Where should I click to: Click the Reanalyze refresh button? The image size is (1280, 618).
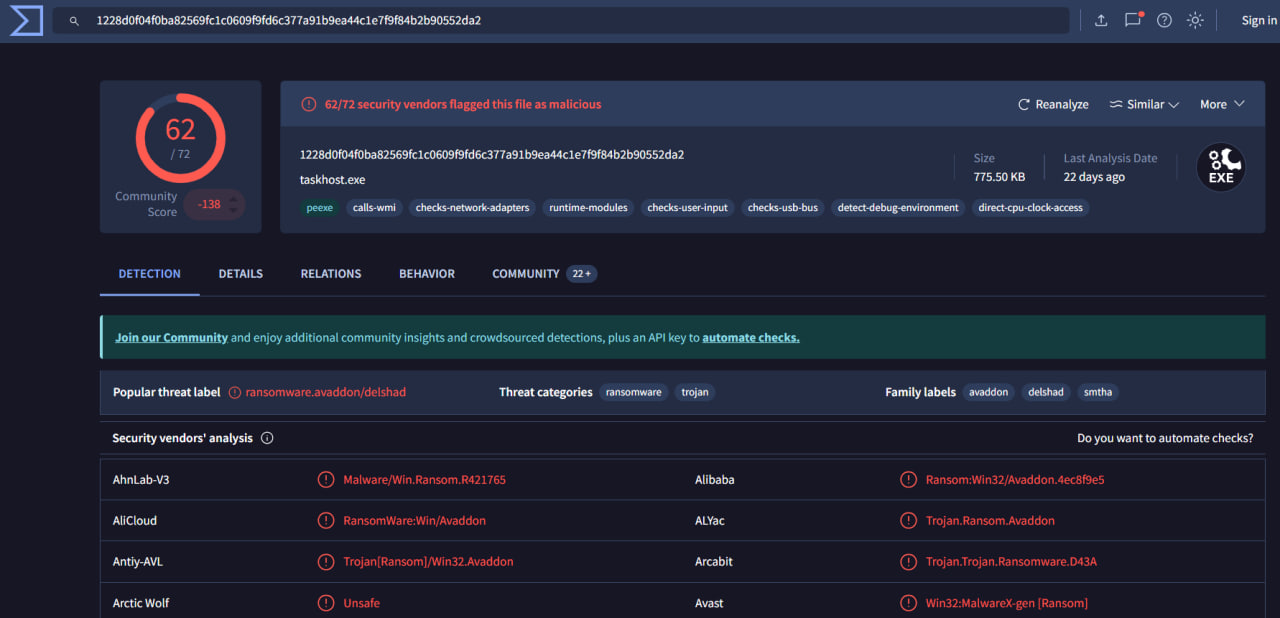1053,104
